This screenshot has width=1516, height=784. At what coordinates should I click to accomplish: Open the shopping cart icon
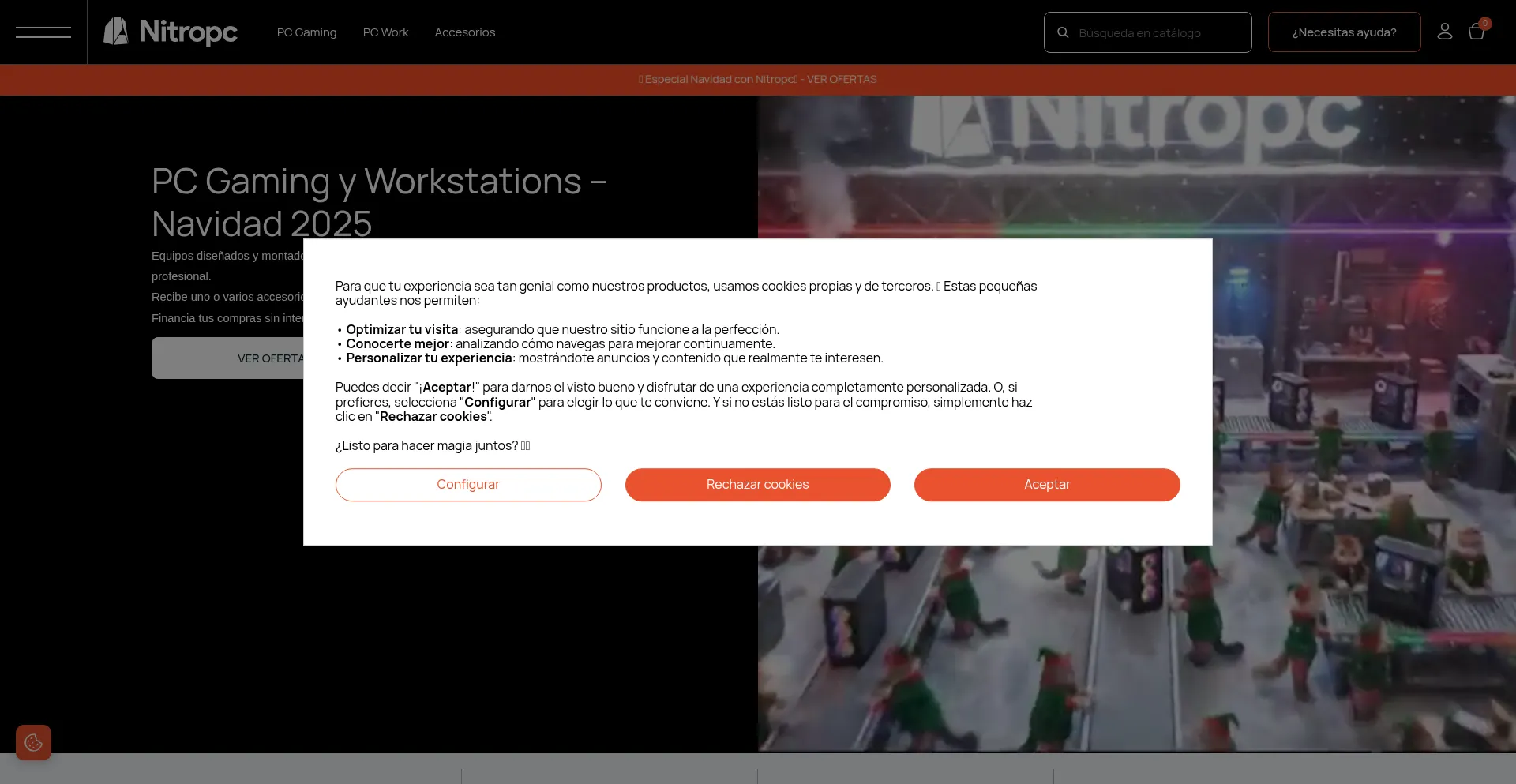click(x=1477, y=32)
